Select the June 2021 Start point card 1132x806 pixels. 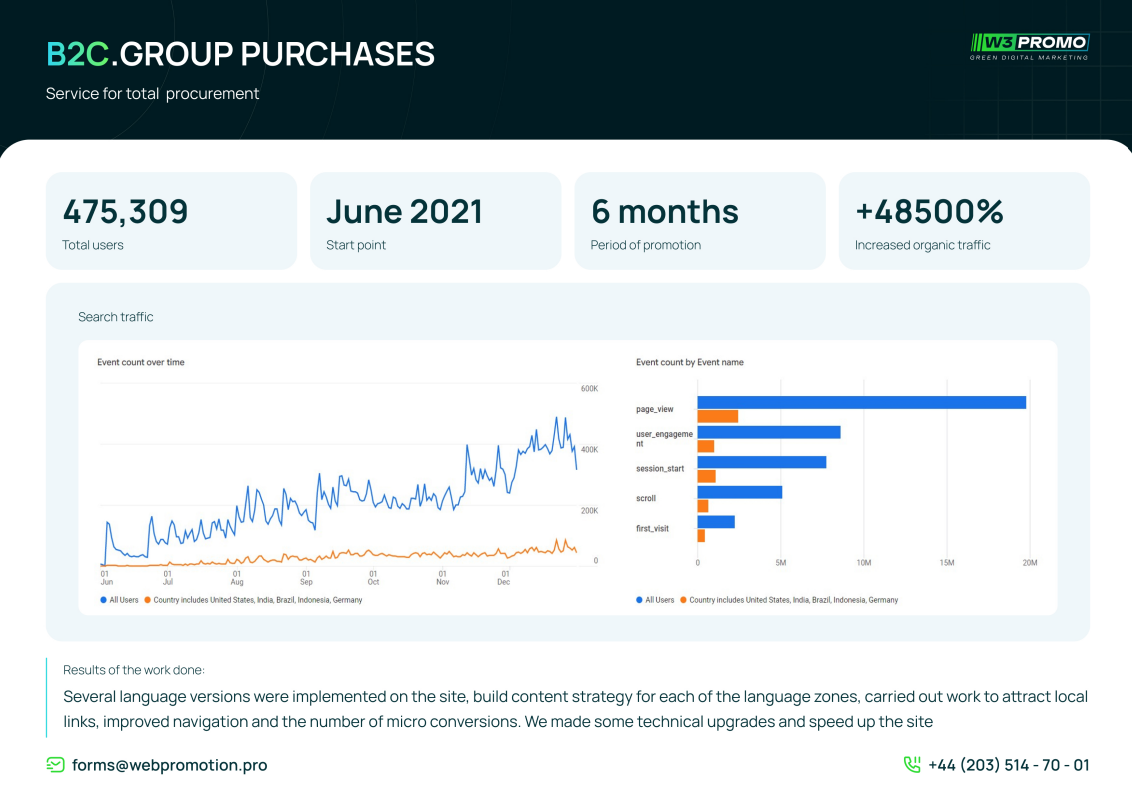[x=435, y=221]
